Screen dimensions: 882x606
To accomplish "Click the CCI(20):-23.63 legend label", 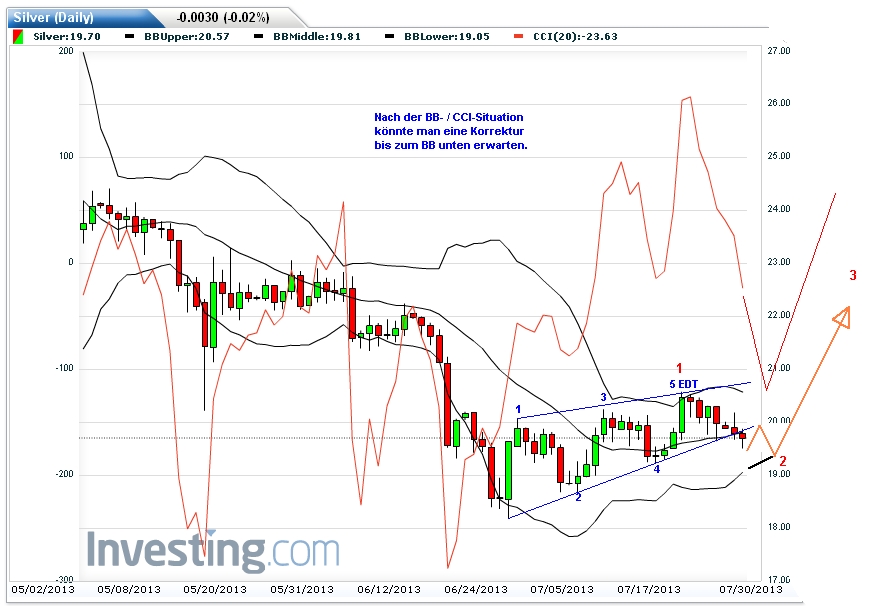I will [x=575, y=37].
